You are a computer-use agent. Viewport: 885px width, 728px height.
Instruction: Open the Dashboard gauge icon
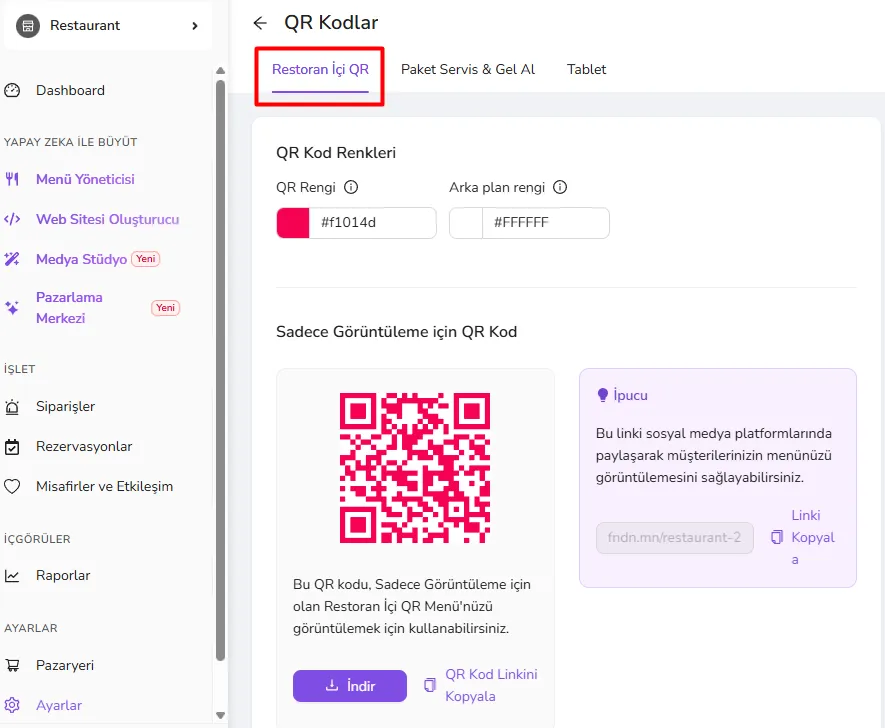tap(12, 90)
